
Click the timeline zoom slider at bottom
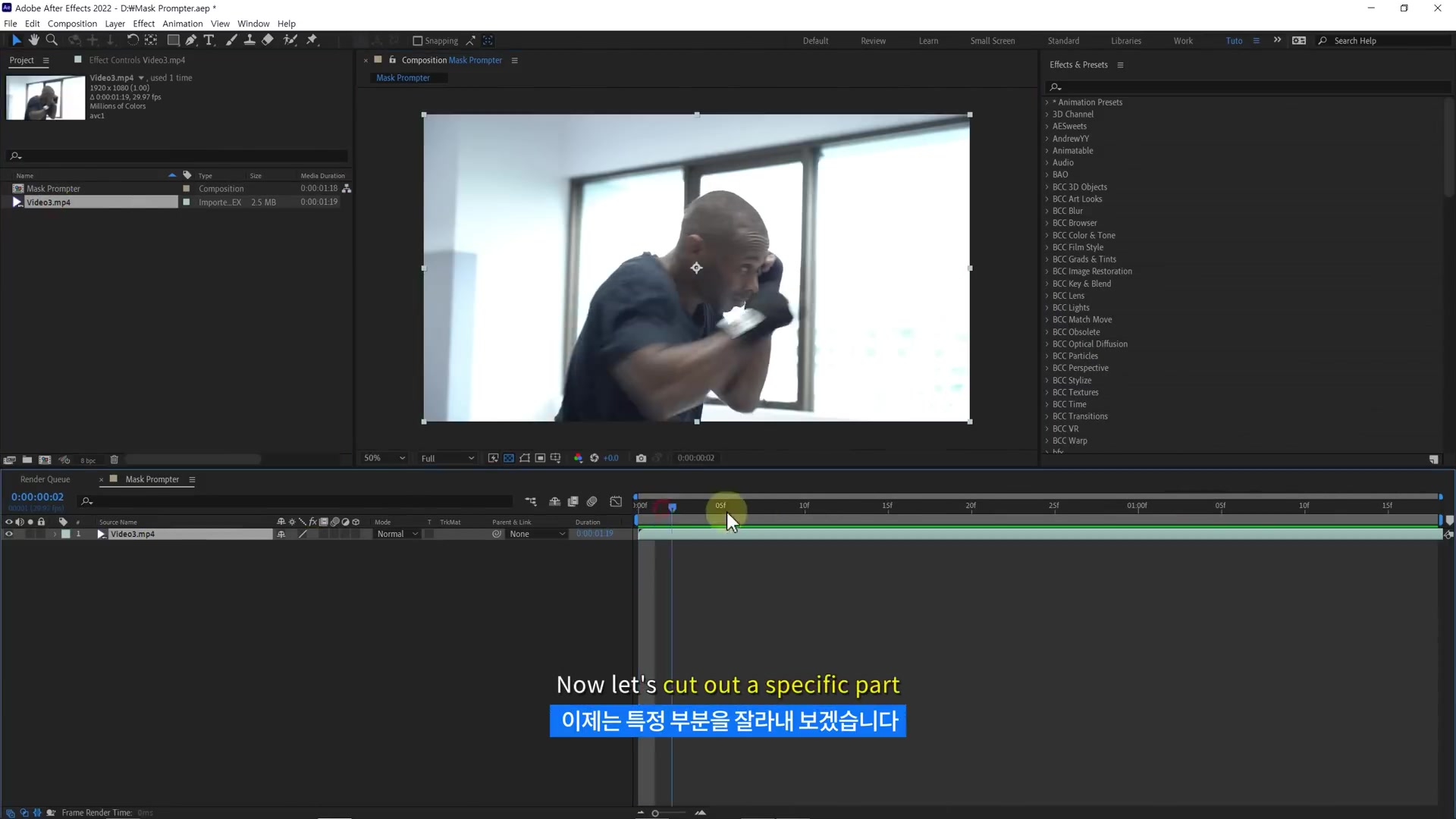click(x=656, y=813)
